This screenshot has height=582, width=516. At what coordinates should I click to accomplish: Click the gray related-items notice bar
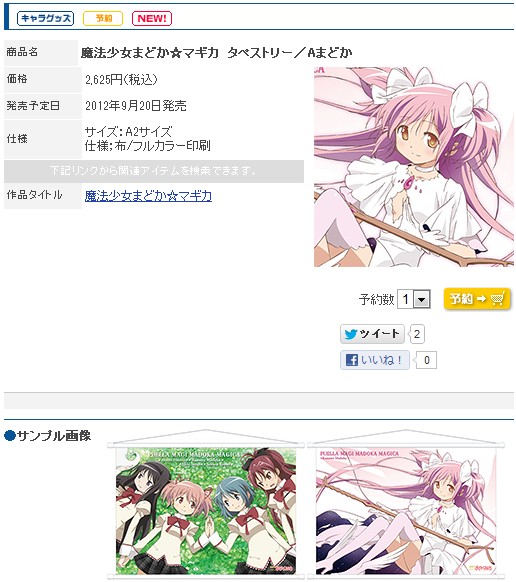point(154,171)
